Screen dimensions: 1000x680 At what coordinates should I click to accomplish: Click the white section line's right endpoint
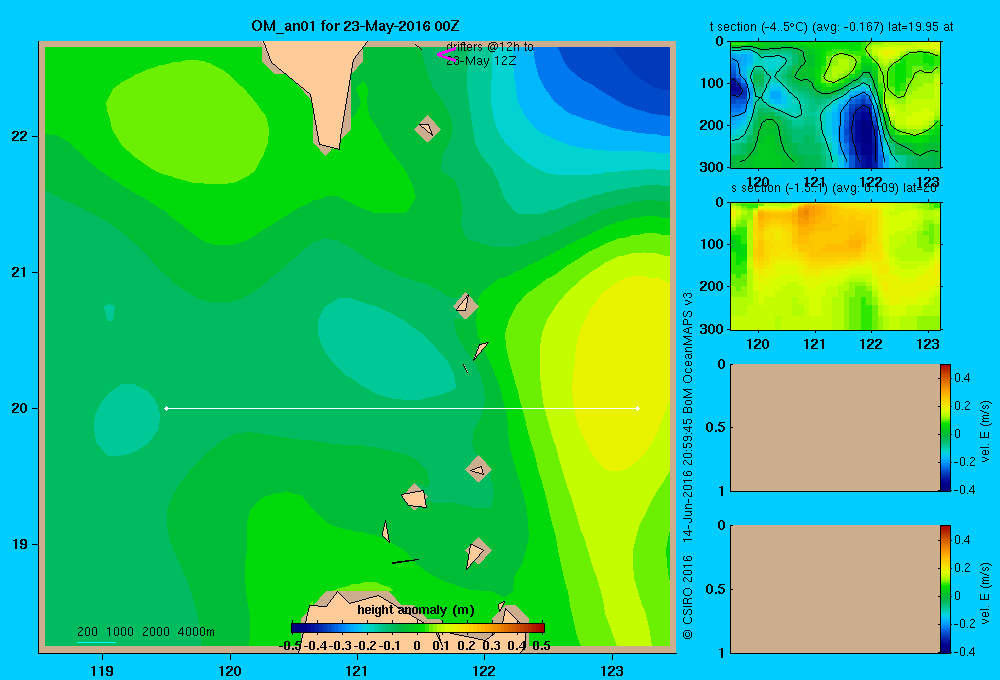(638, 408)
